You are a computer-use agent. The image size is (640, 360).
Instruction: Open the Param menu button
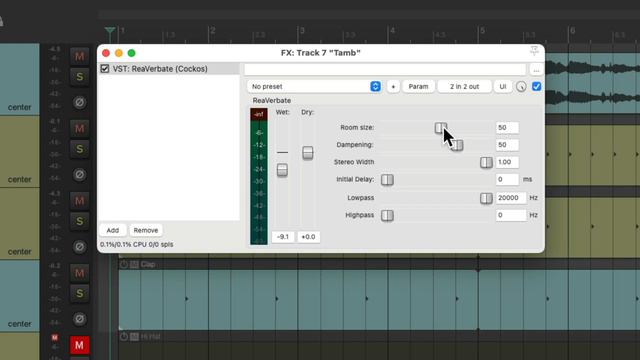[x=418, y=87]
